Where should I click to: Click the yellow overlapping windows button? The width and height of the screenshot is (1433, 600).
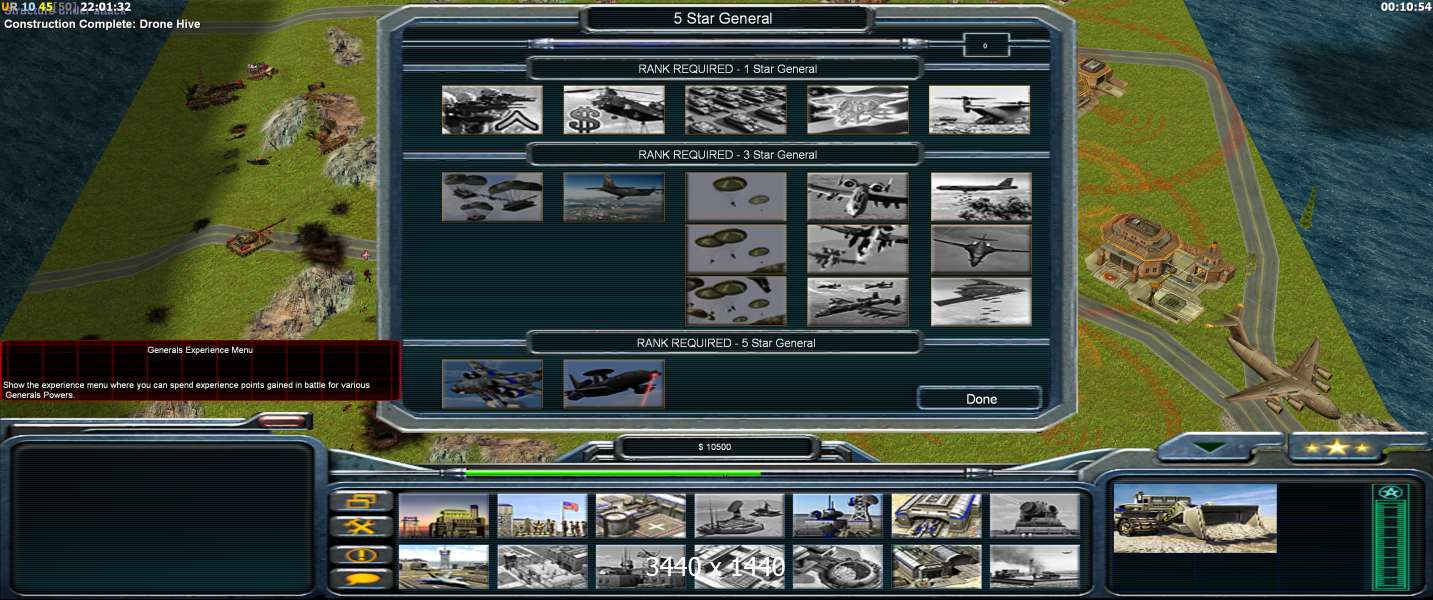click(360, 501)
